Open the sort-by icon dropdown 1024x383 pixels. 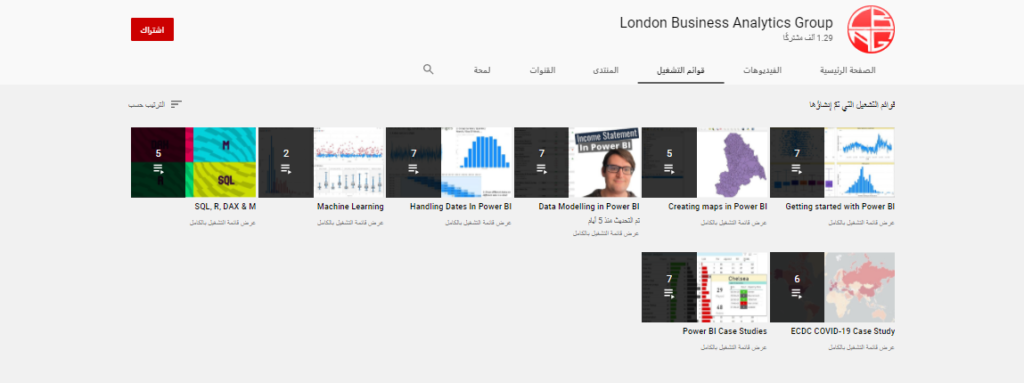pyautogui.click(x=176, y=105)
